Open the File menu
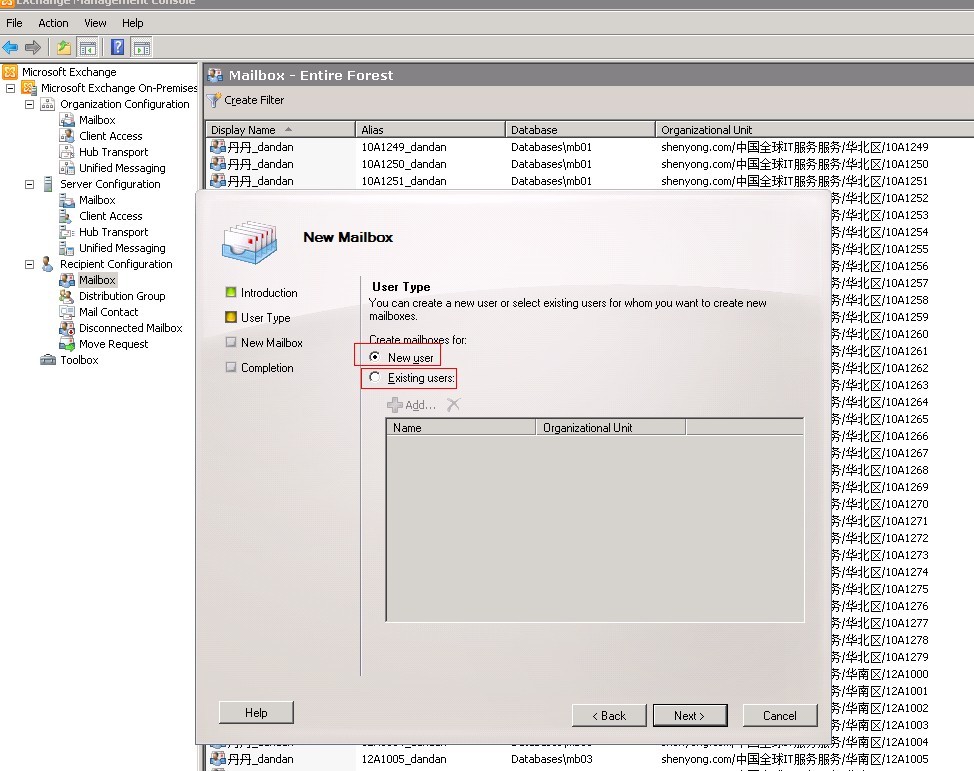This screenshot has width=974, height=771. point(14,23)
